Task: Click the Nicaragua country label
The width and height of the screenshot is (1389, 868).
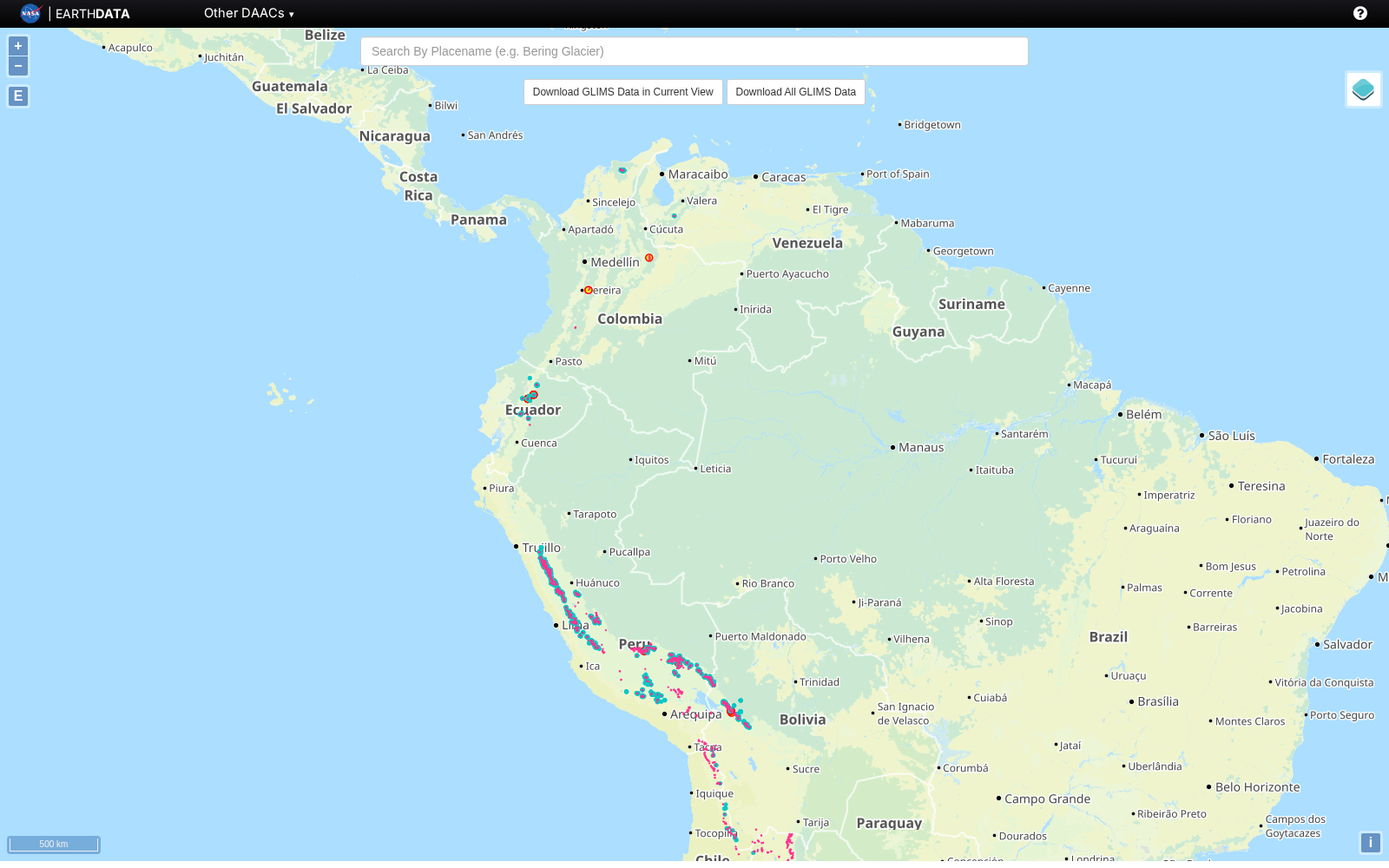Action: [x=395, y=136]
